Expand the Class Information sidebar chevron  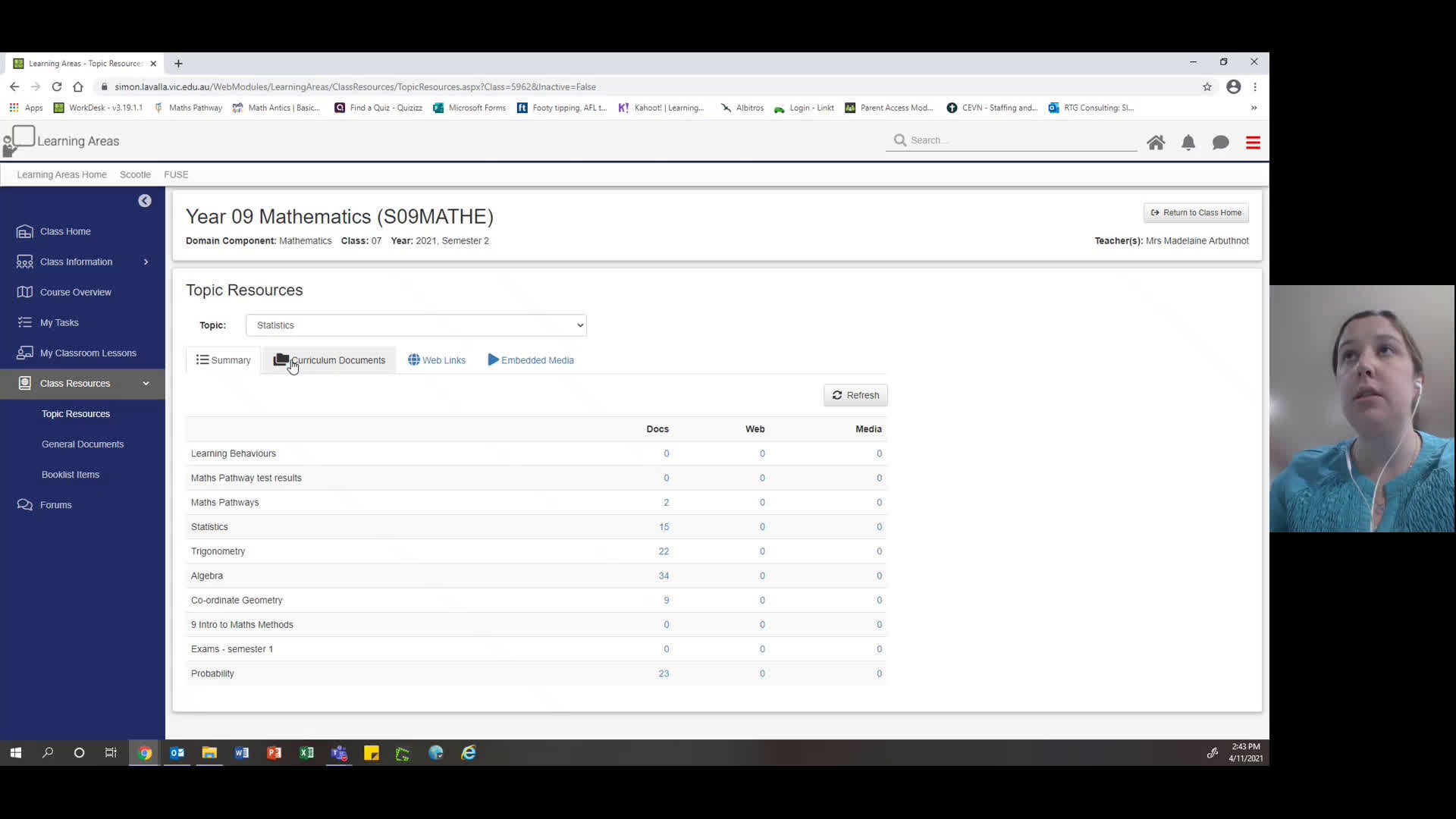145,261
